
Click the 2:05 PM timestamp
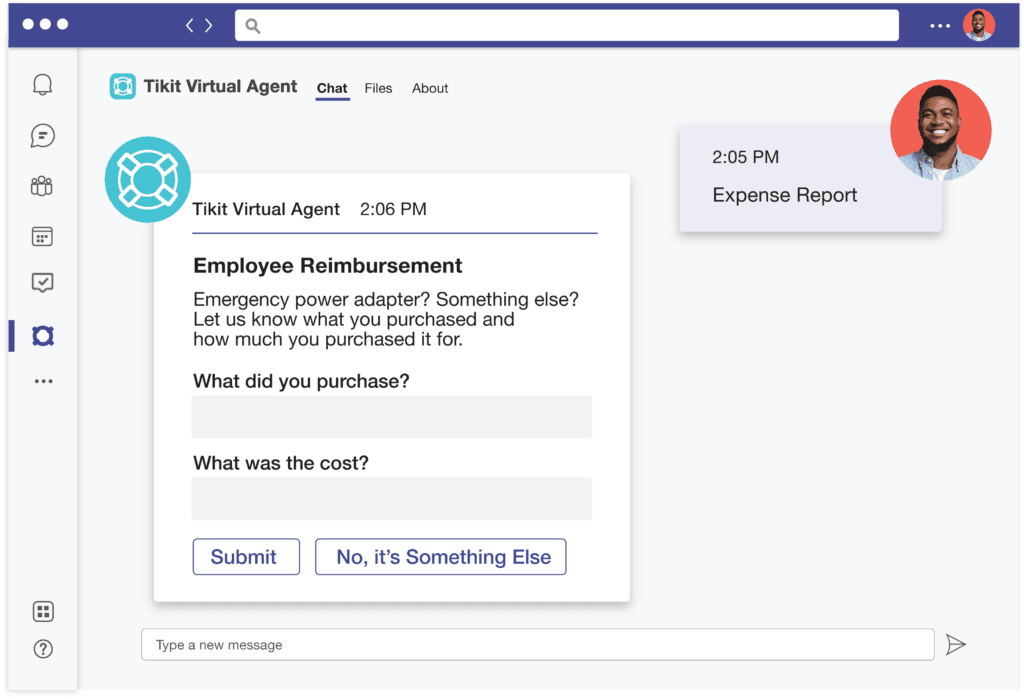click(745, 157)
